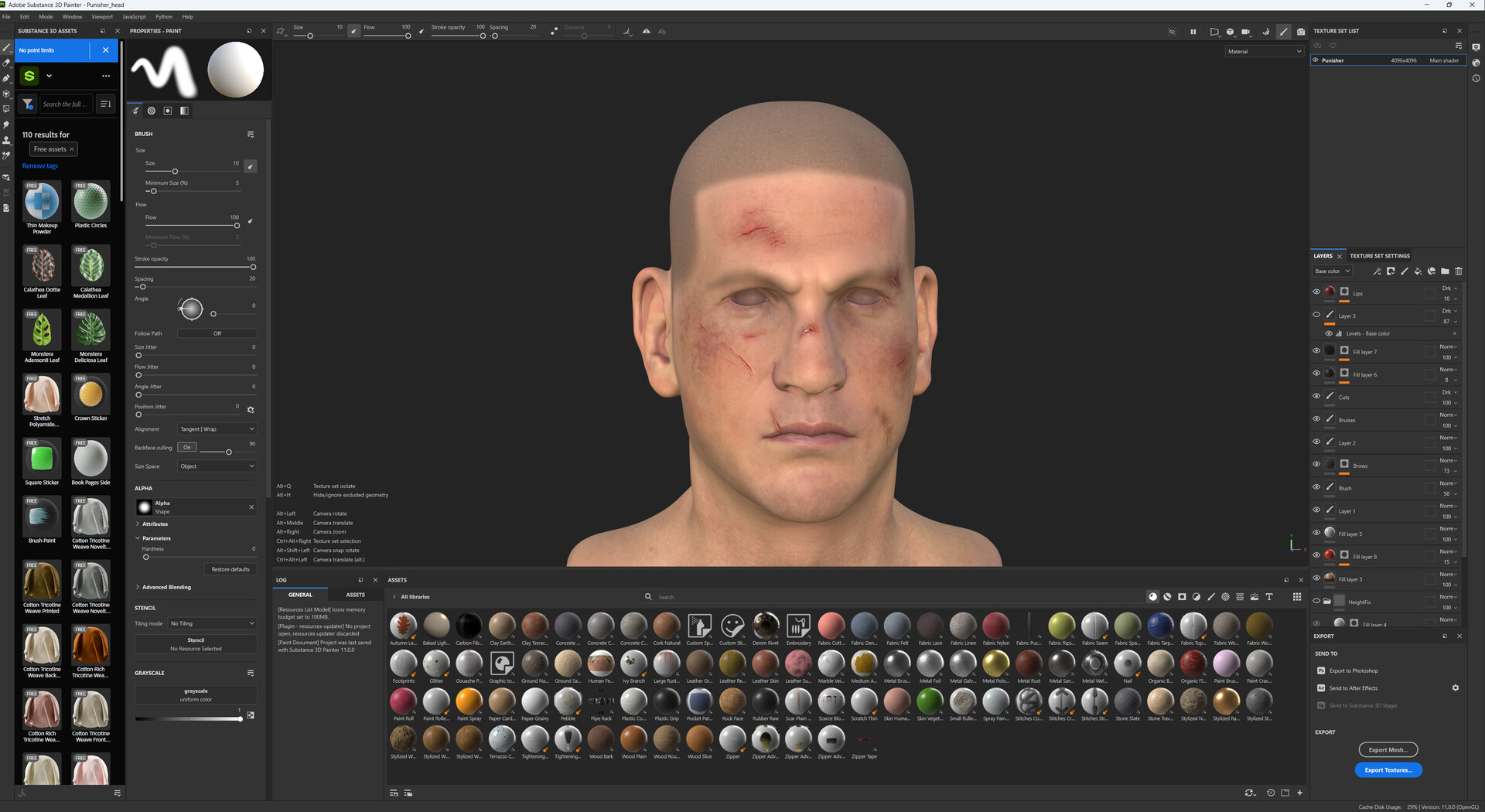The image size is (1485, 812).
Task: Open Send To settings gear icon
Action: point(1456,687)
